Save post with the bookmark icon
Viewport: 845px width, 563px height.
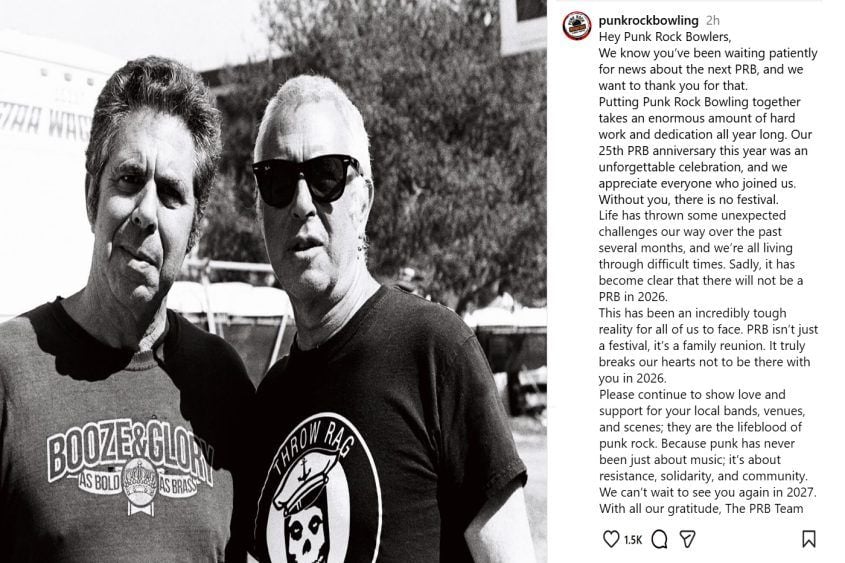point(808,539)
